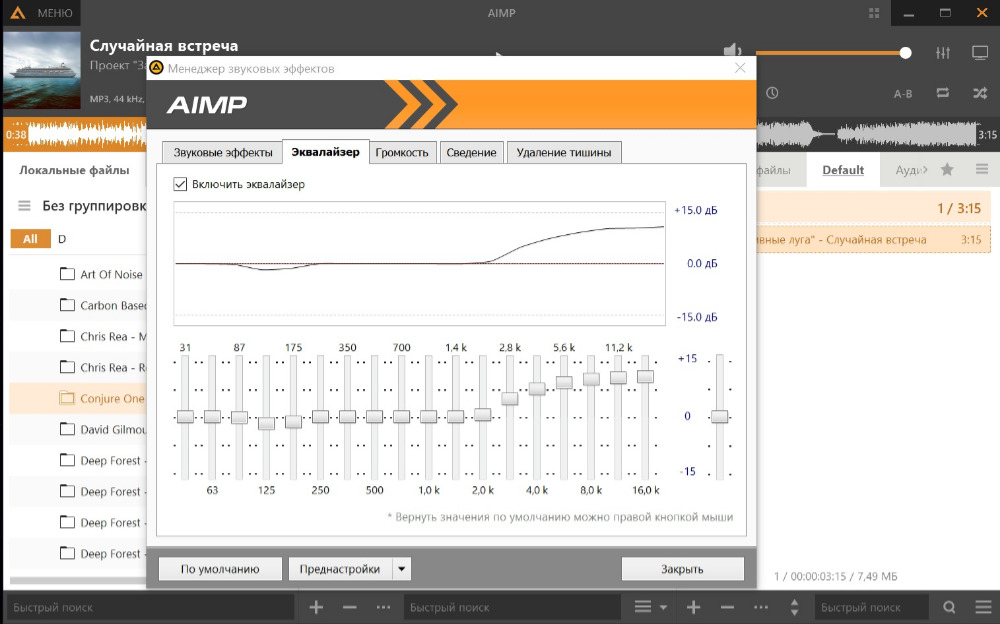Open the bottom-right hamburger menu icon
Image resolution: width=1000 pixels, height=624 pixels.
click(983, 607)
